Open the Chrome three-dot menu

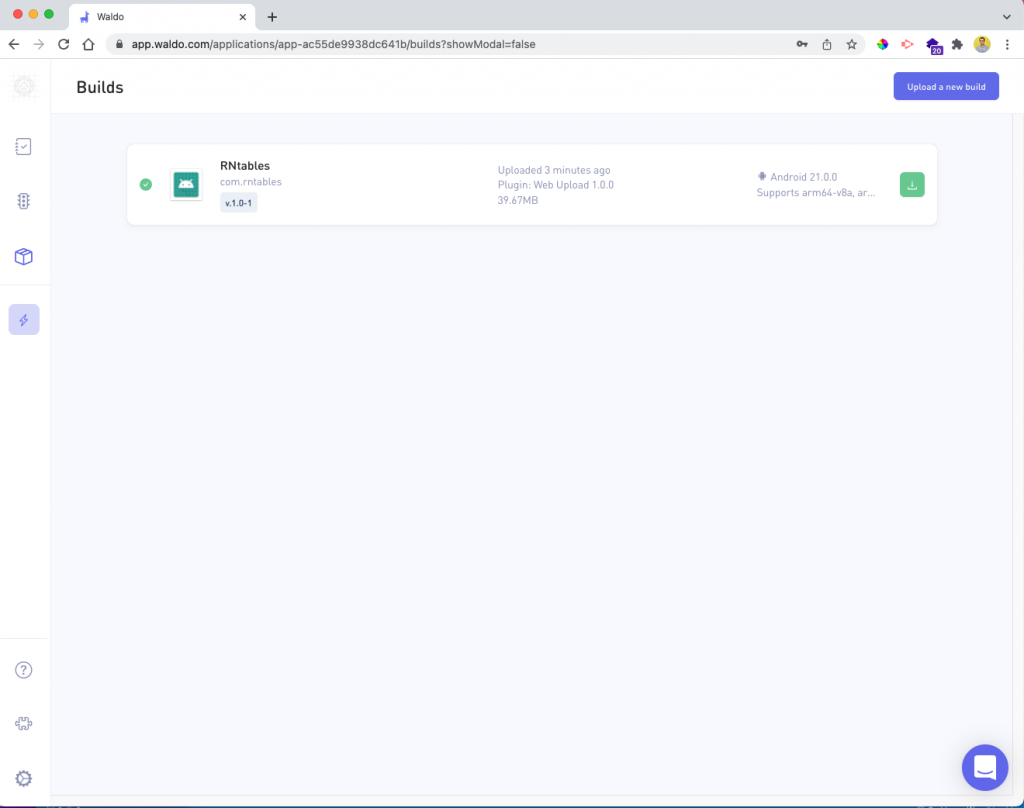1007,44
